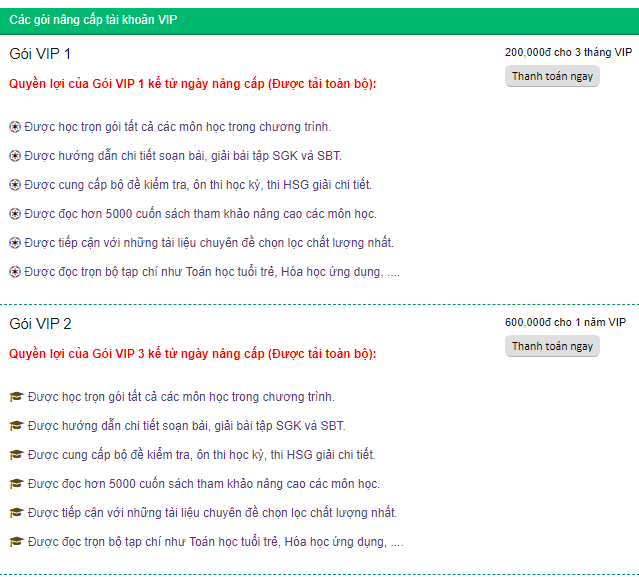
Task: Click graduation cap beside VIP 2 cung cấp bộ đề
Action: point(16,455)
